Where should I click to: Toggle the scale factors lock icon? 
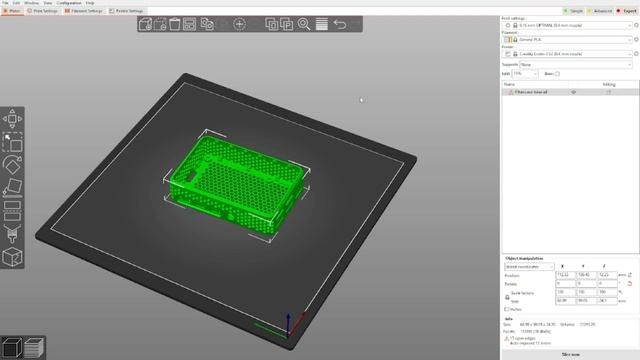(x=507, y=297)
